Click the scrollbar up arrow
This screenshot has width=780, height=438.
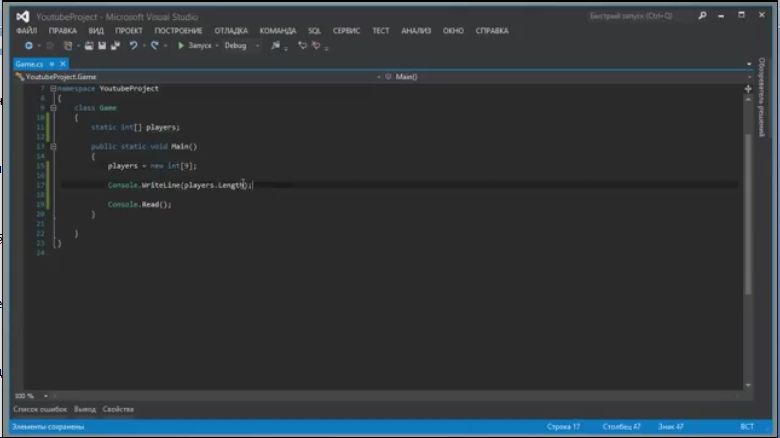(x=748, y=100)
